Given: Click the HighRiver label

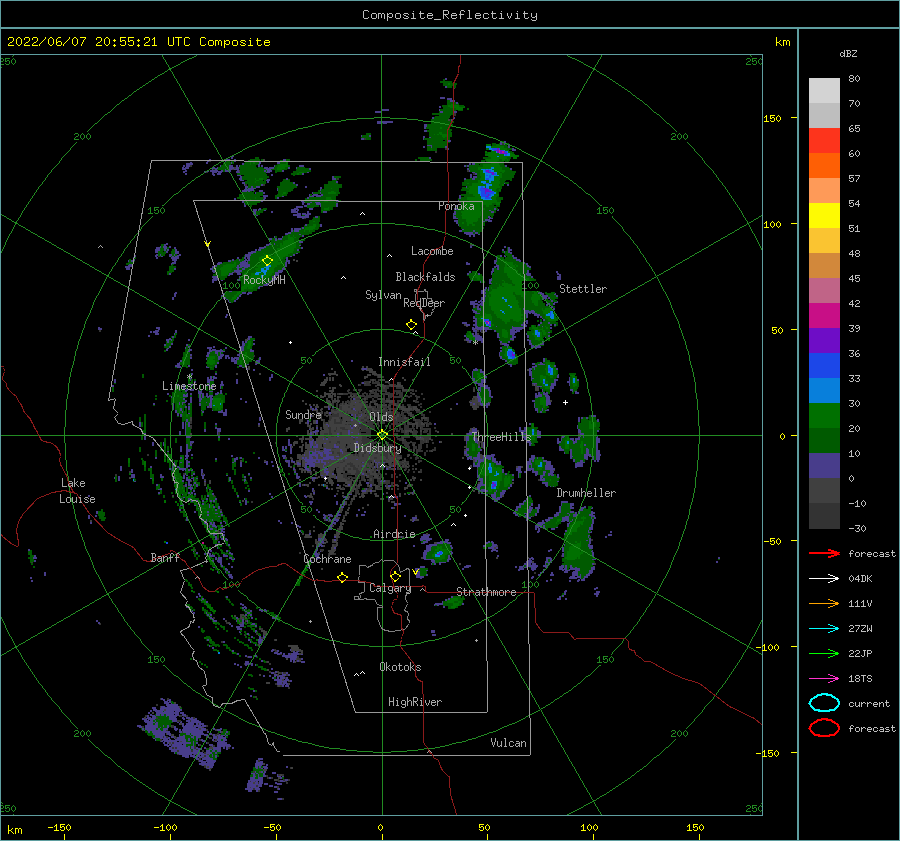Looking at the screenshot, I should coord(415,702).
